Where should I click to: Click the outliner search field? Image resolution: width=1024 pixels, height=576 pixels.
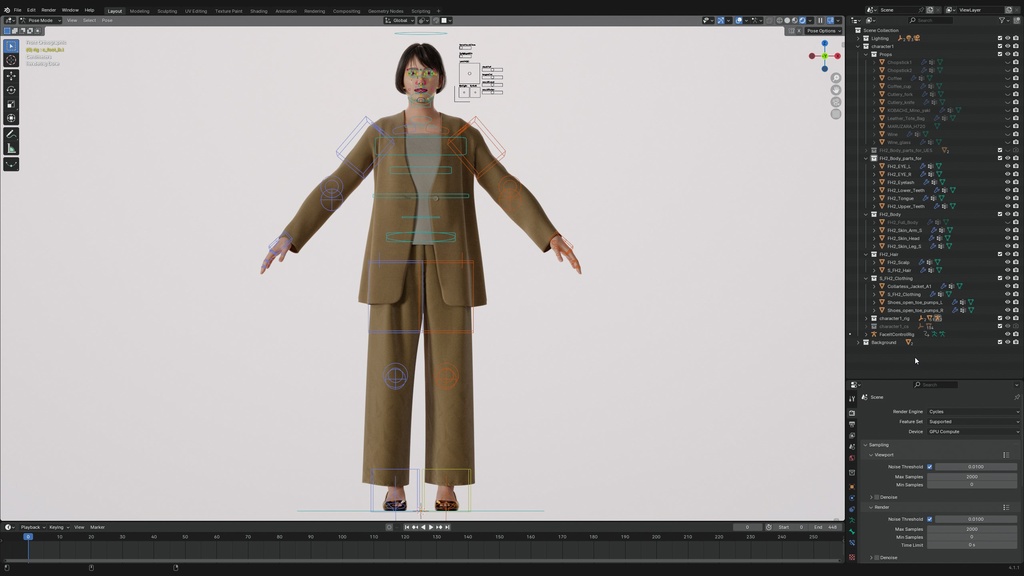930,19
